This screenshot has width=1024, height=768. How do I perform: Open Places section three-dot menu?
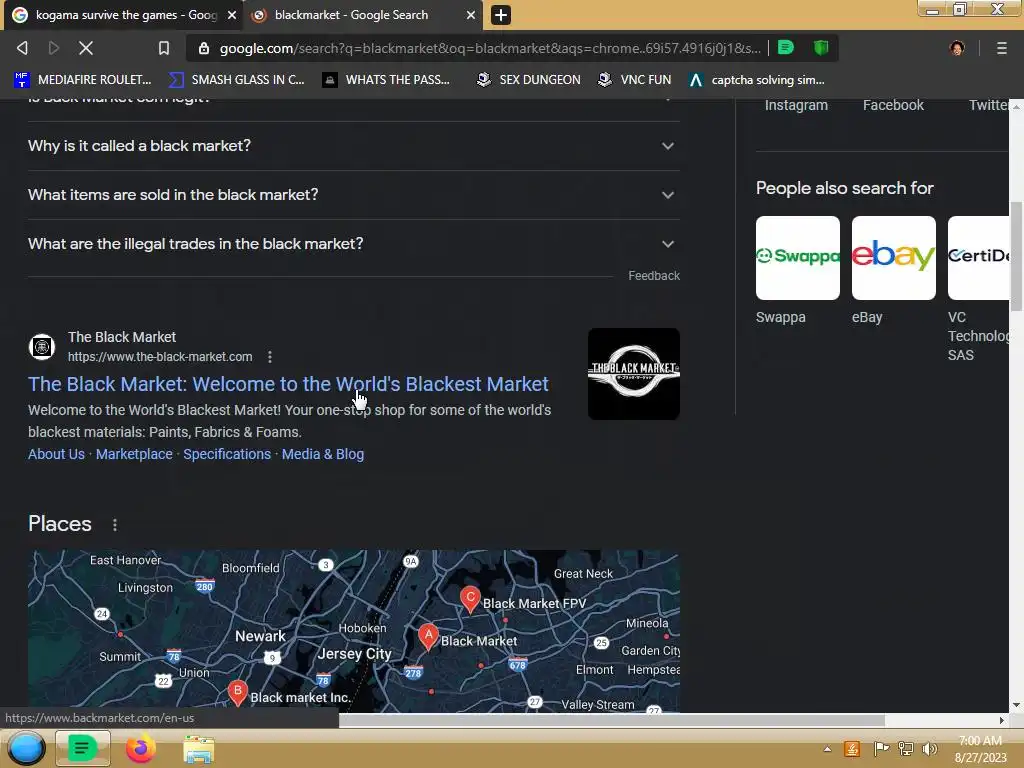tap(115, 524)
